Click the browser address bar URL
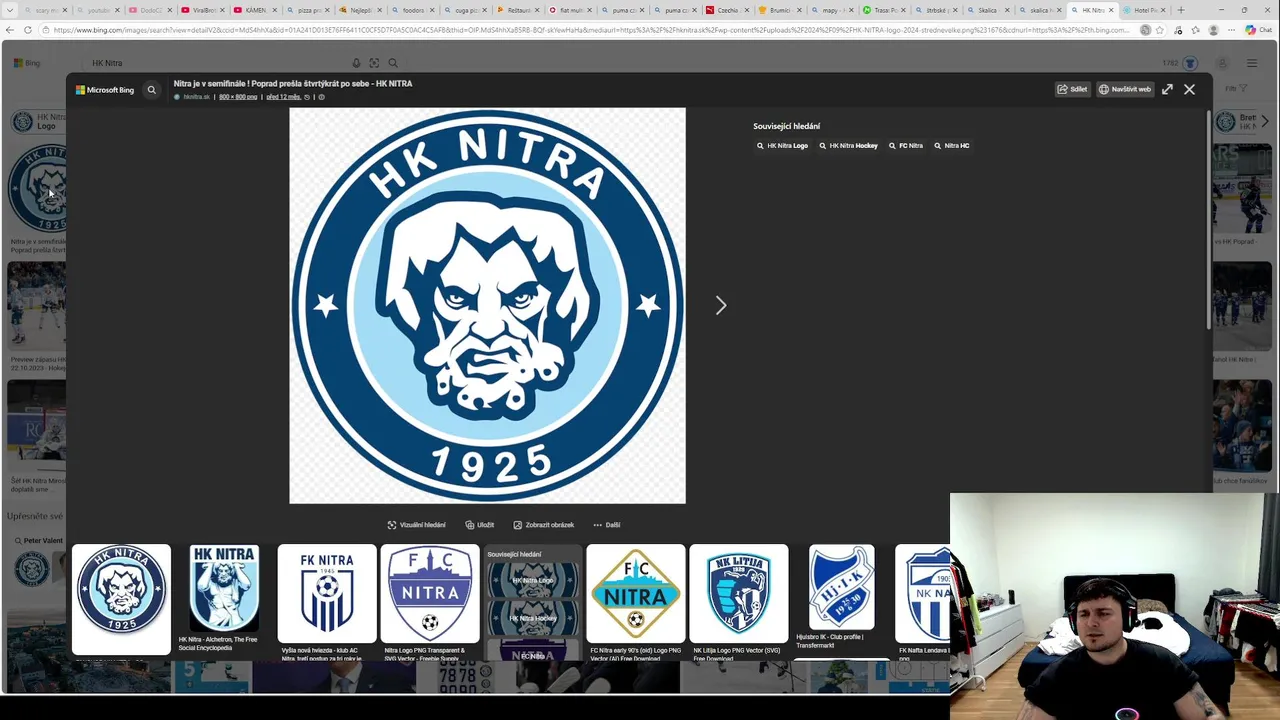The image size is (1280, 720). pos(590,30)
